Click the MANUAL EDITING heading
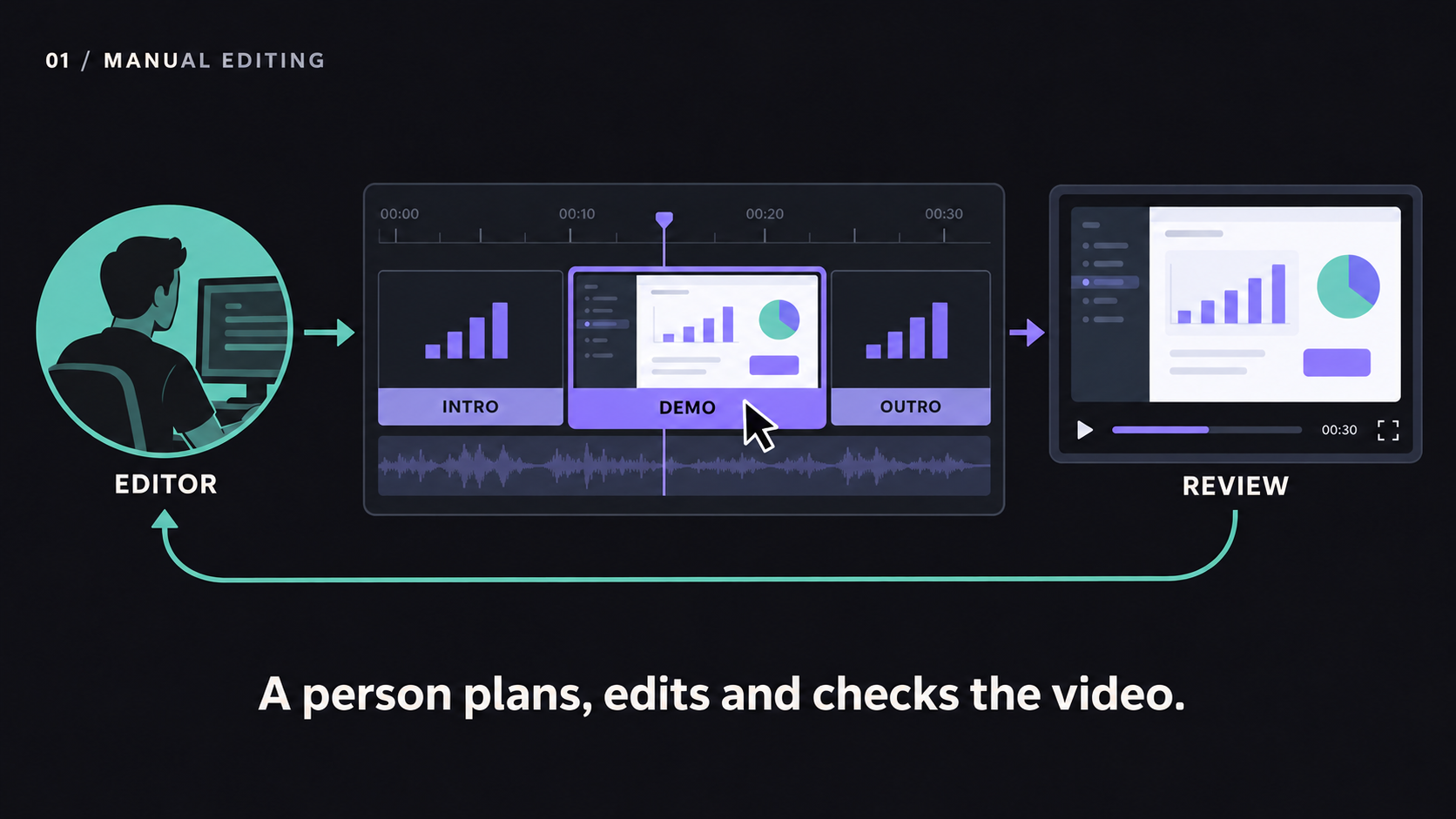1456x819 pixels. click(214, 60)
